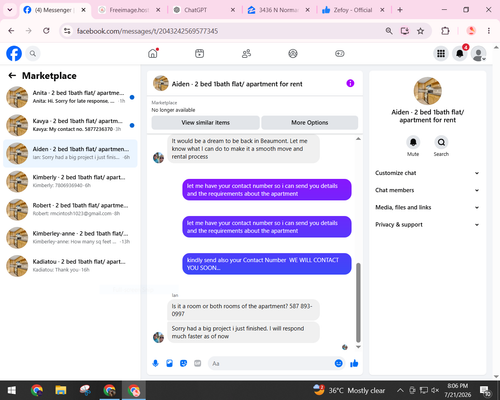Switch to the Freeimage.host browser tab
500x400 pixels.
129,10
